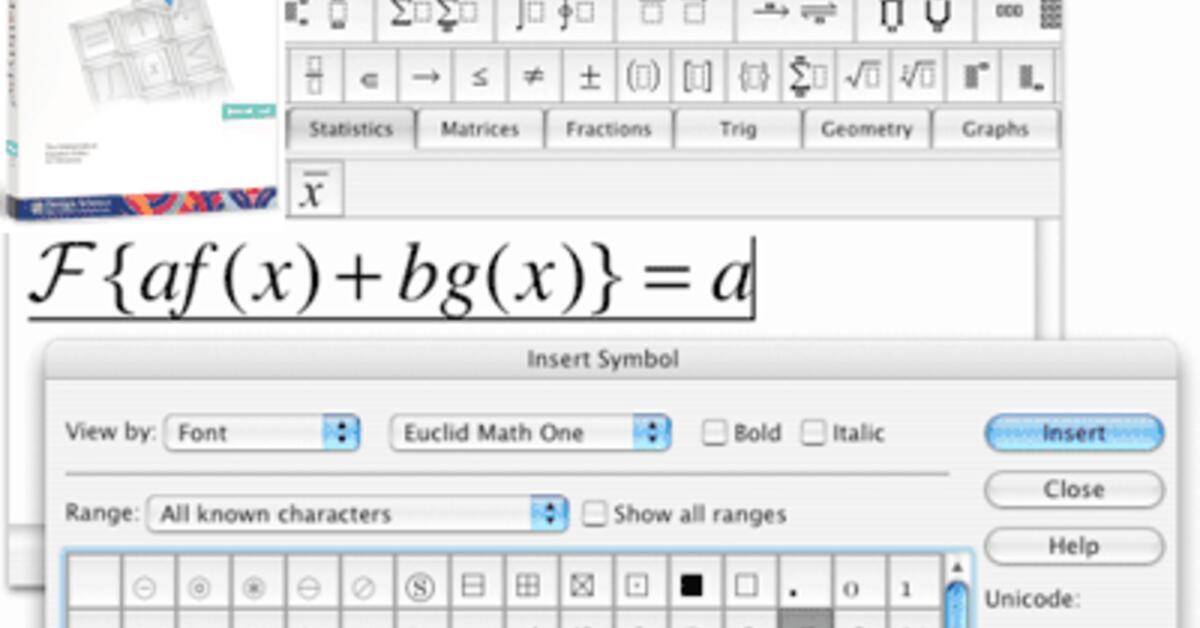Screen dimensions: 1200x628
Task: Click the symbol grid scroll-up arrow
Action: point(956,569)
